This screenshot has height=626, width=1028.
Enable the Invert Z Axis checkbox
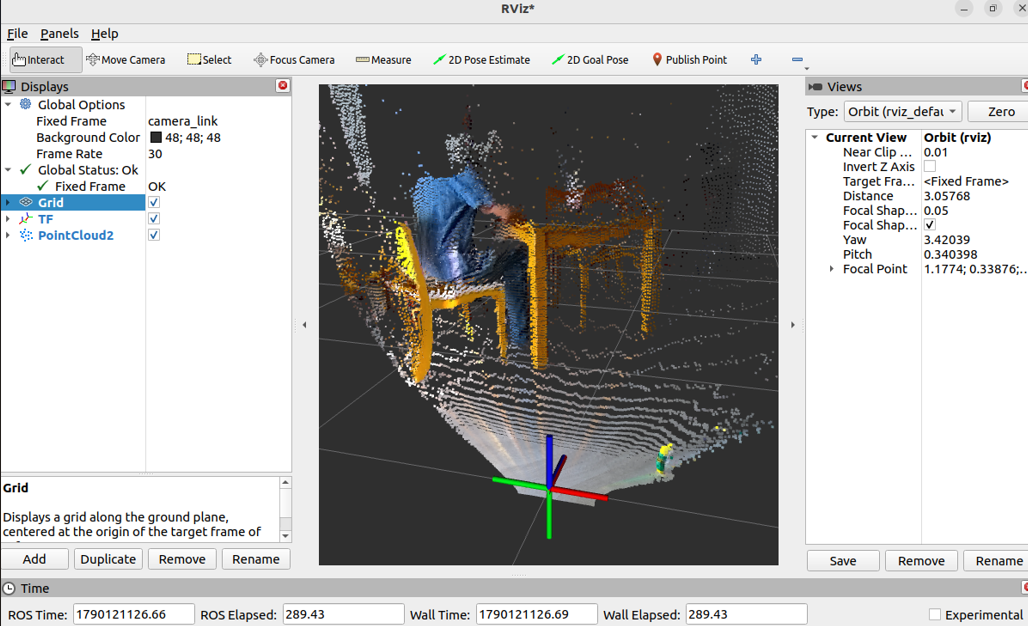[930, 166]
